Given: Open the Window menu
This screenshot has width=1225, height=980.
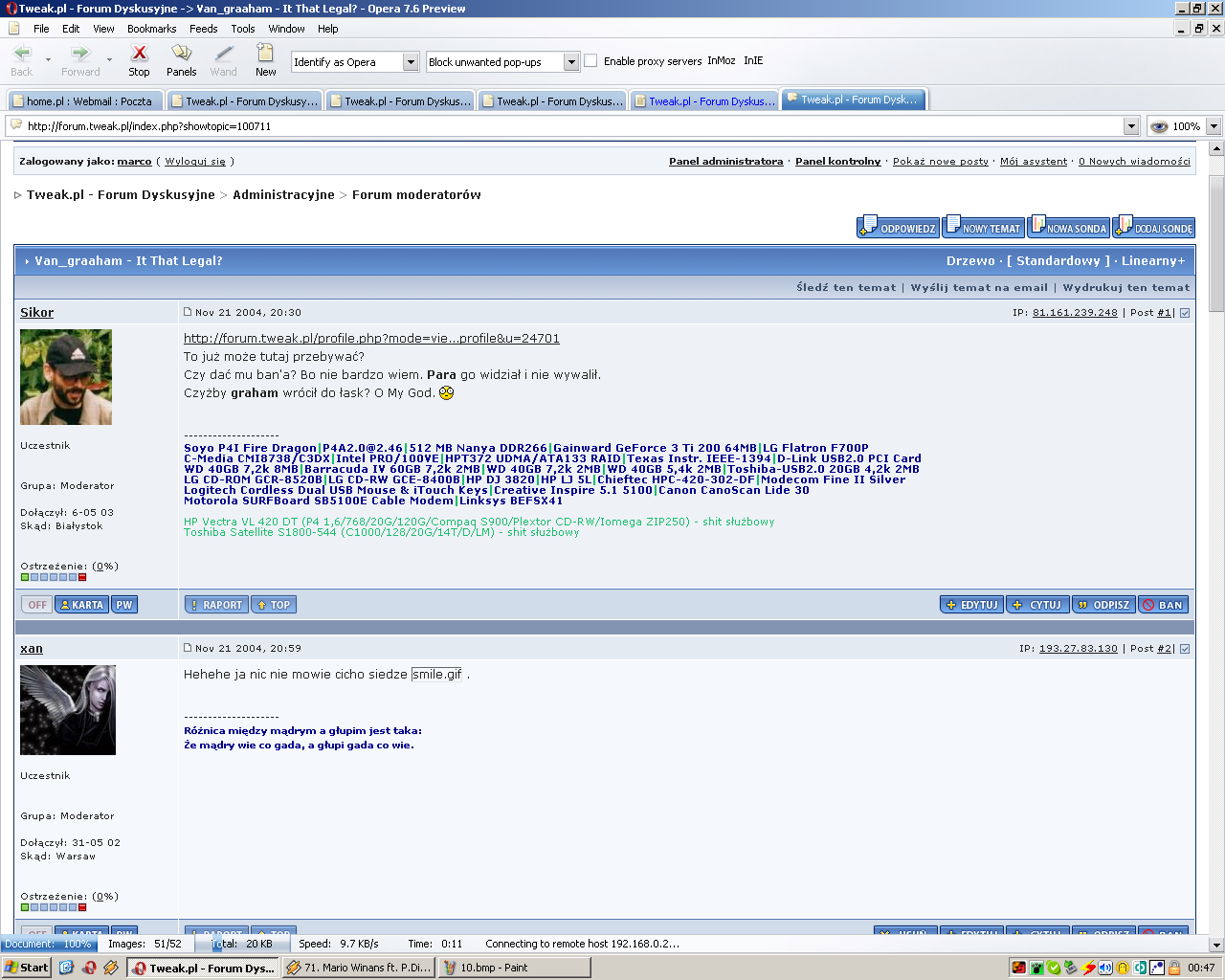Looking at the screenshot, I should (x=286, y=29).
